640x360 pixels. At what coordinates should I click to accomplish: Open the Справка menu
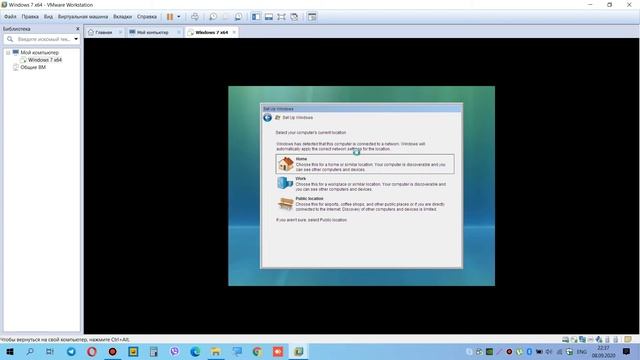click(x=147, y=17)
